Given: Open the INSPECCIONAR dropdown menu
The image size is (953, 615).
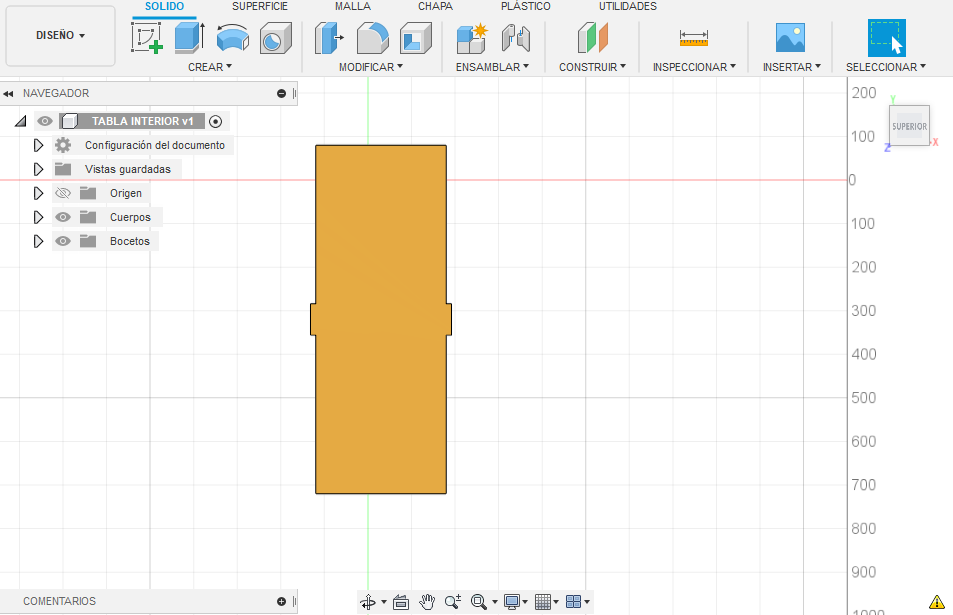Looking at the screenshot, I should pyautogui.click(x=694, y=67).
